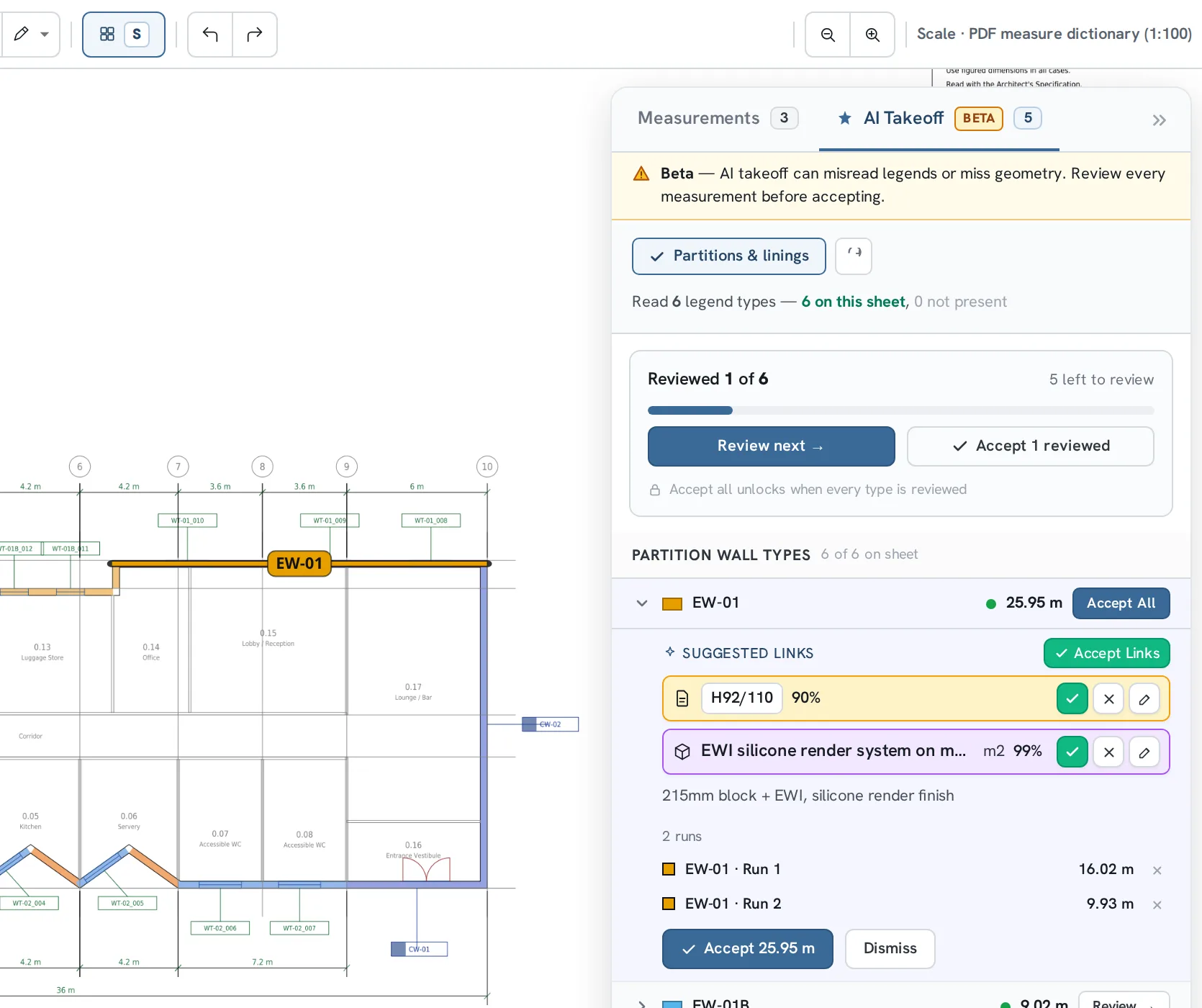Dismiss the EW-01 suggestion

point(890,949)
